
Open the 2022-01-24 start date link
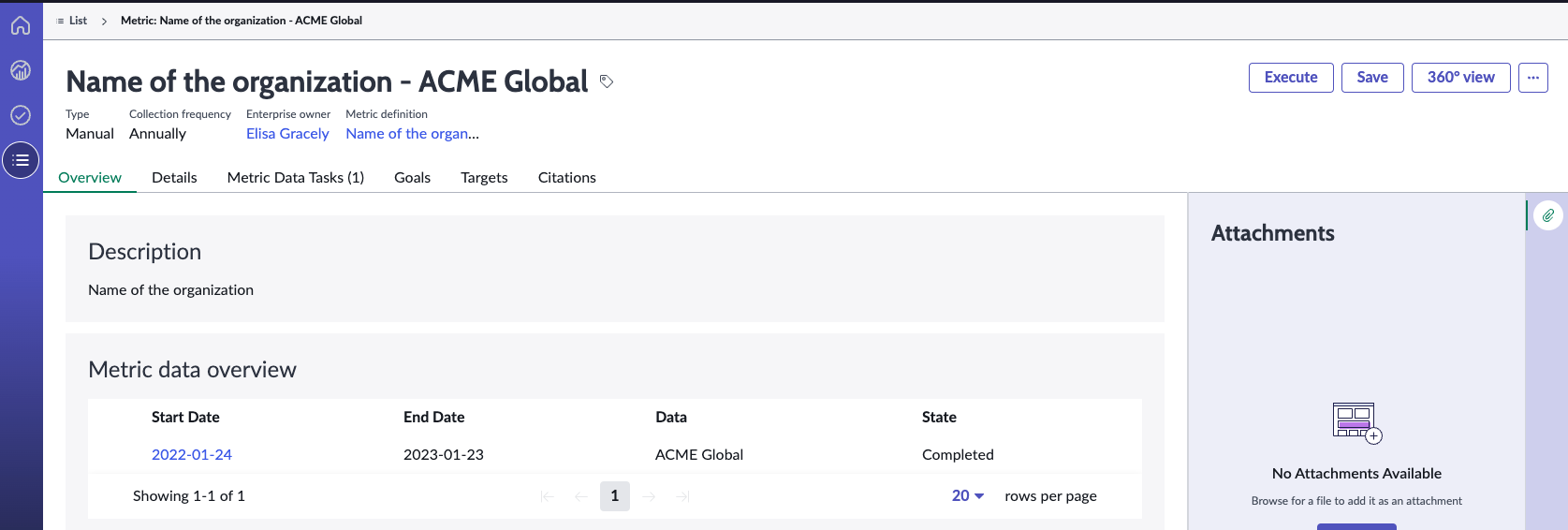[x=192, y=455]
